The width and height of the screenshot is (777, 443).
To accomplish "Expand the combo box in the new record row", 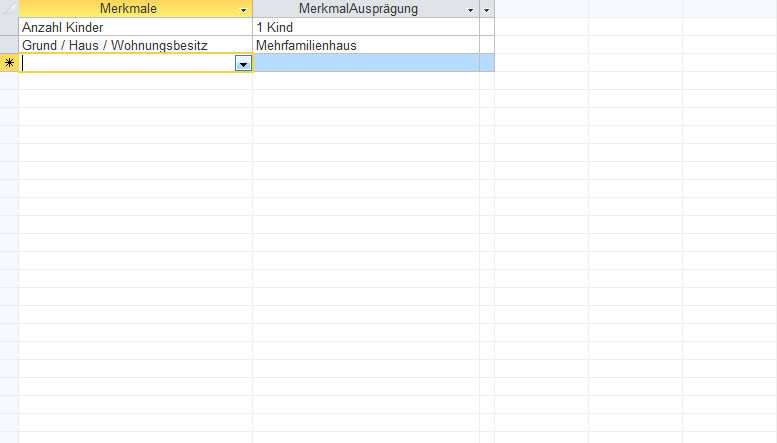I will click(243, 64).
